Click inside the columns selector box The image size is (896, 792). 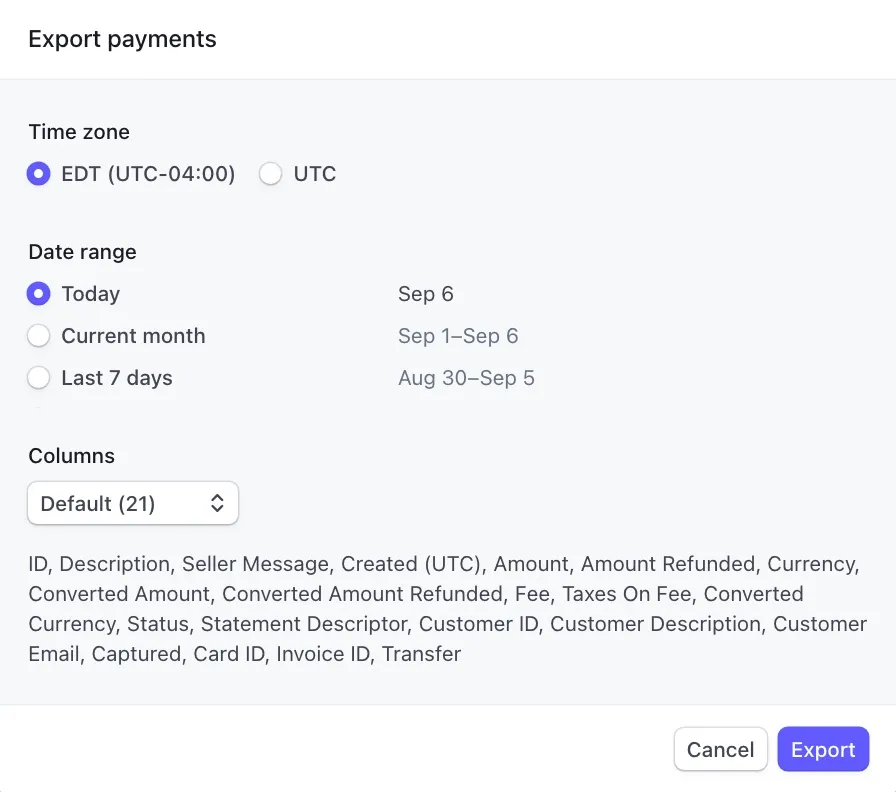tap(110, 503)
